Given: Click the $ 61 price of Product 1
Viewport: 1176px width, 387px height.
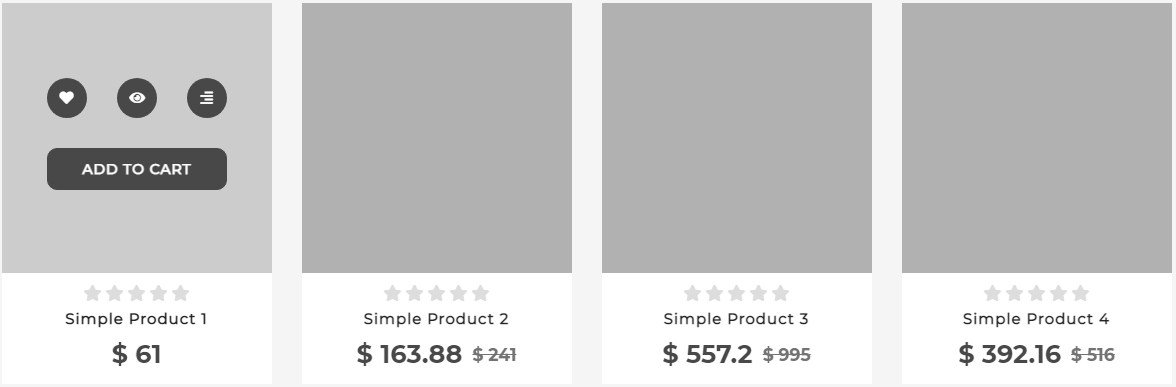Looking at the screenshot, I should 136,354.
